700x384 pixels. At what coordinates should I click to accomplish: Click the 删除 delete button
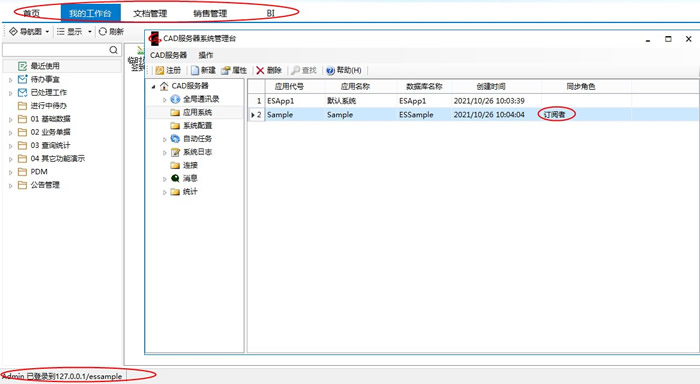(x=269, y=70)
